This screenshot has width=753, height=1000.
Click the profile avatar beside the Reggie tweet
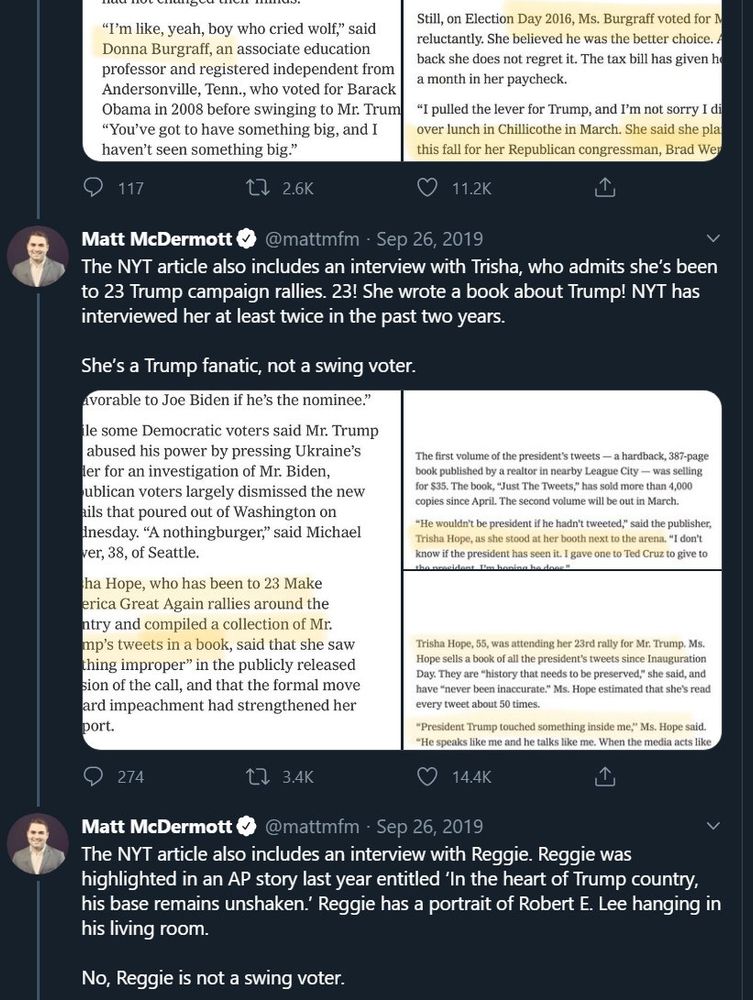click(37, 845)
